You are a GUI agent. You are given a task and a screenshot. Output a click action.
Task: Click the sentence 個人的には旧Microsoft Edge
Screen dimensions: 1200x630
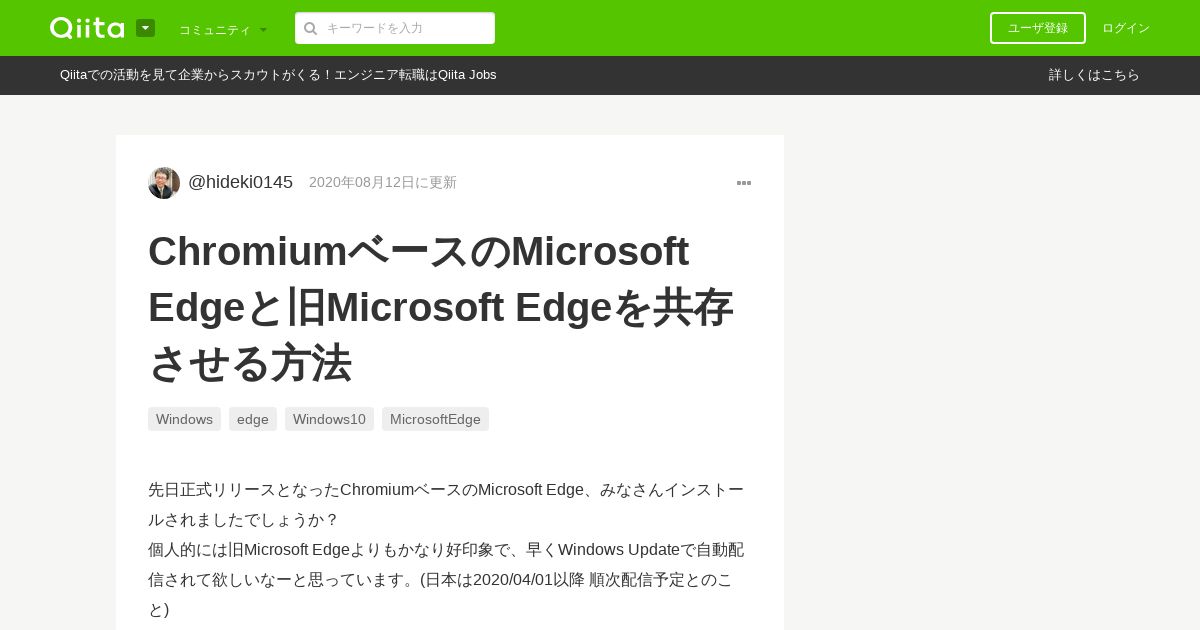[x=446, y=580]
